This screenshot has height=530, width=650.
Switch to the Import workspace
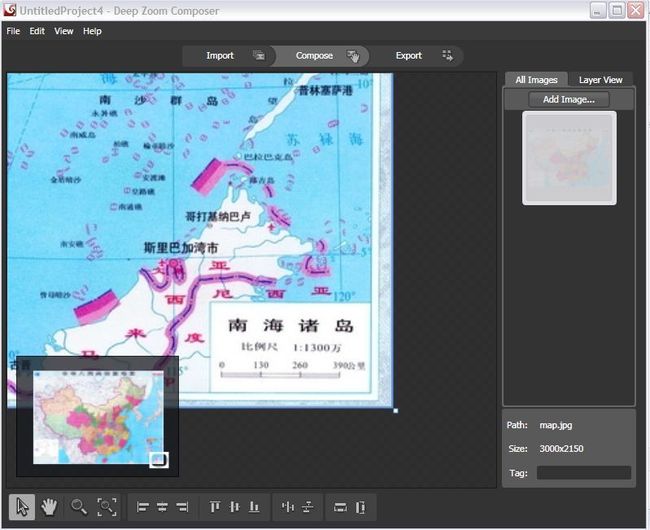click(229, 56)
